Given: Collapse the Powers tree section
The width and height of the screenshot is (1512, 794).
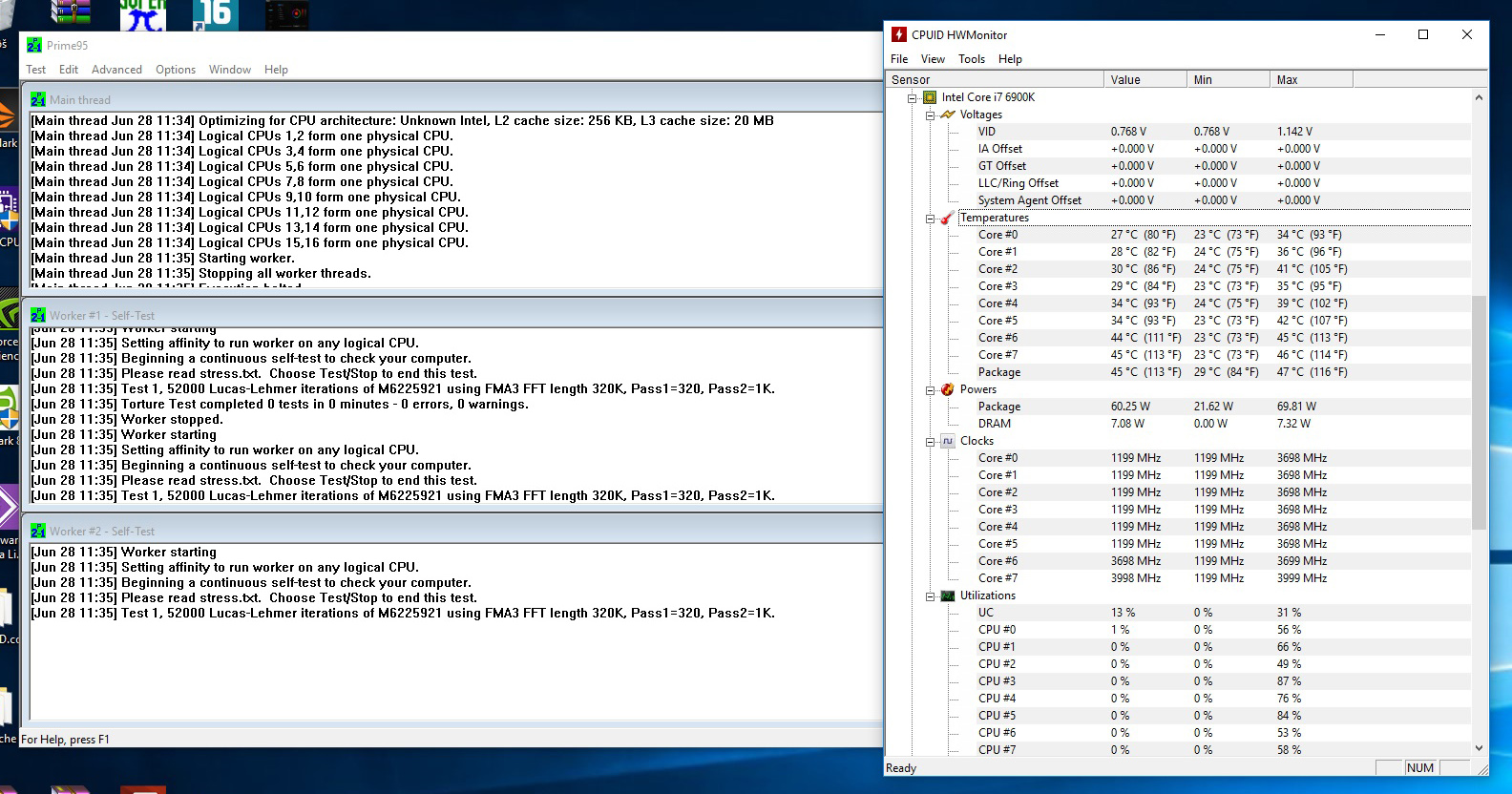Looking at the screenshot, I should pyautogui.click(x=930, y=389).
